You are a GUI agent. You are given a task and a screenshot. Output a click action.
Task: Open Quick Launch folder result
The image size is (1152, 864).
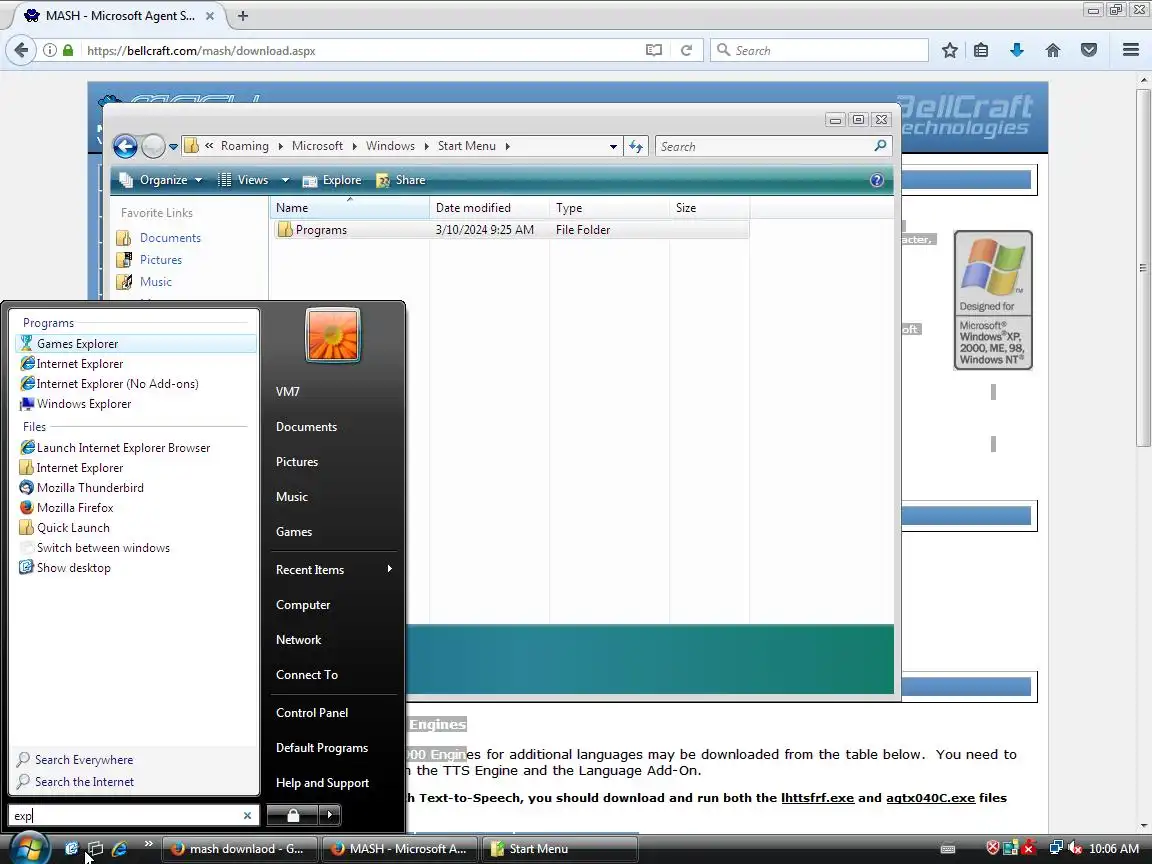[135, 528]
